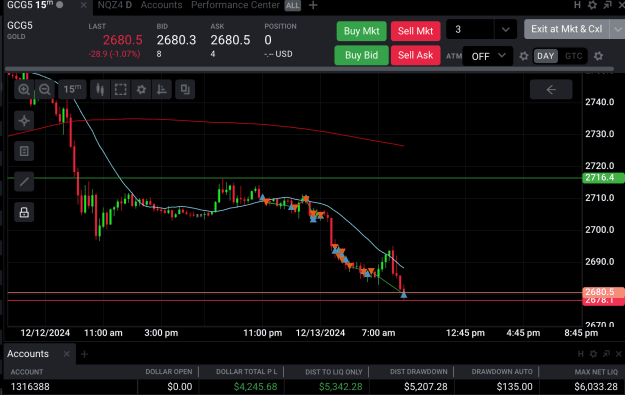Viewport: 625px width, 395px height.
Task: Add a tab in Accounts panel
Action: (84, 354)
